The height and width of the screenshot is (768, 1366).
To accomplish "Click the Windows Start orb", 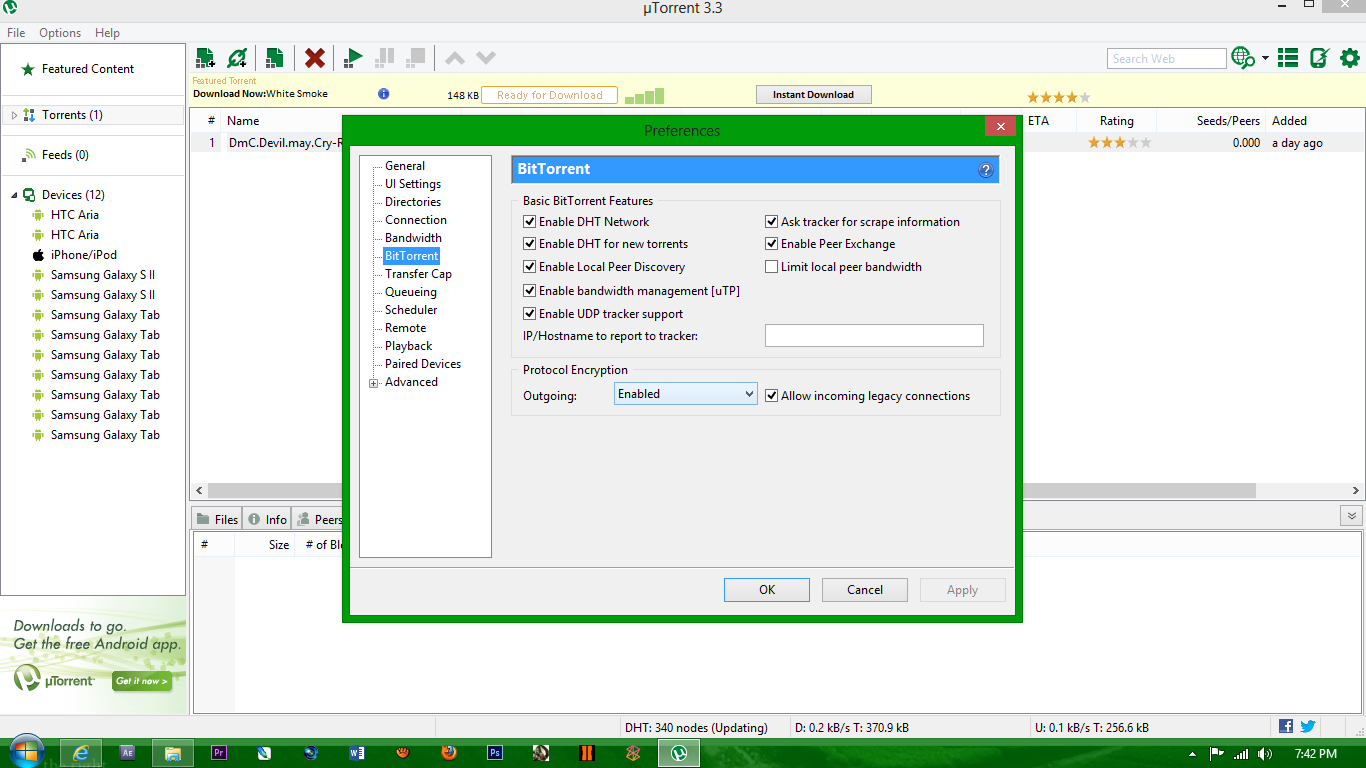I will point(27,752).
